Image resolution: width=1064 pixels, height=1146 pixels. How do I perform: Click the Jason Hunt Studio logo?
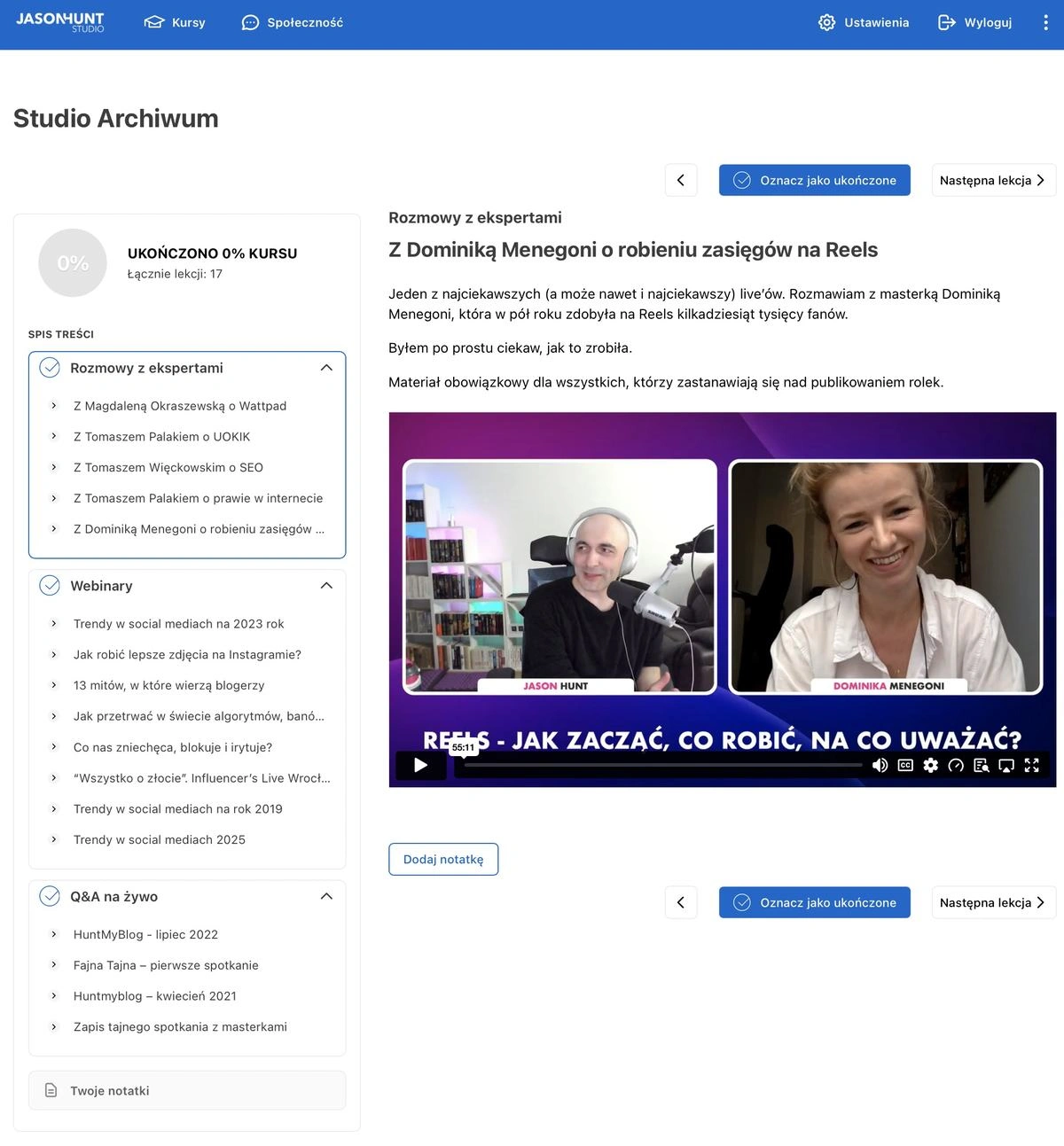coord(60,22)
